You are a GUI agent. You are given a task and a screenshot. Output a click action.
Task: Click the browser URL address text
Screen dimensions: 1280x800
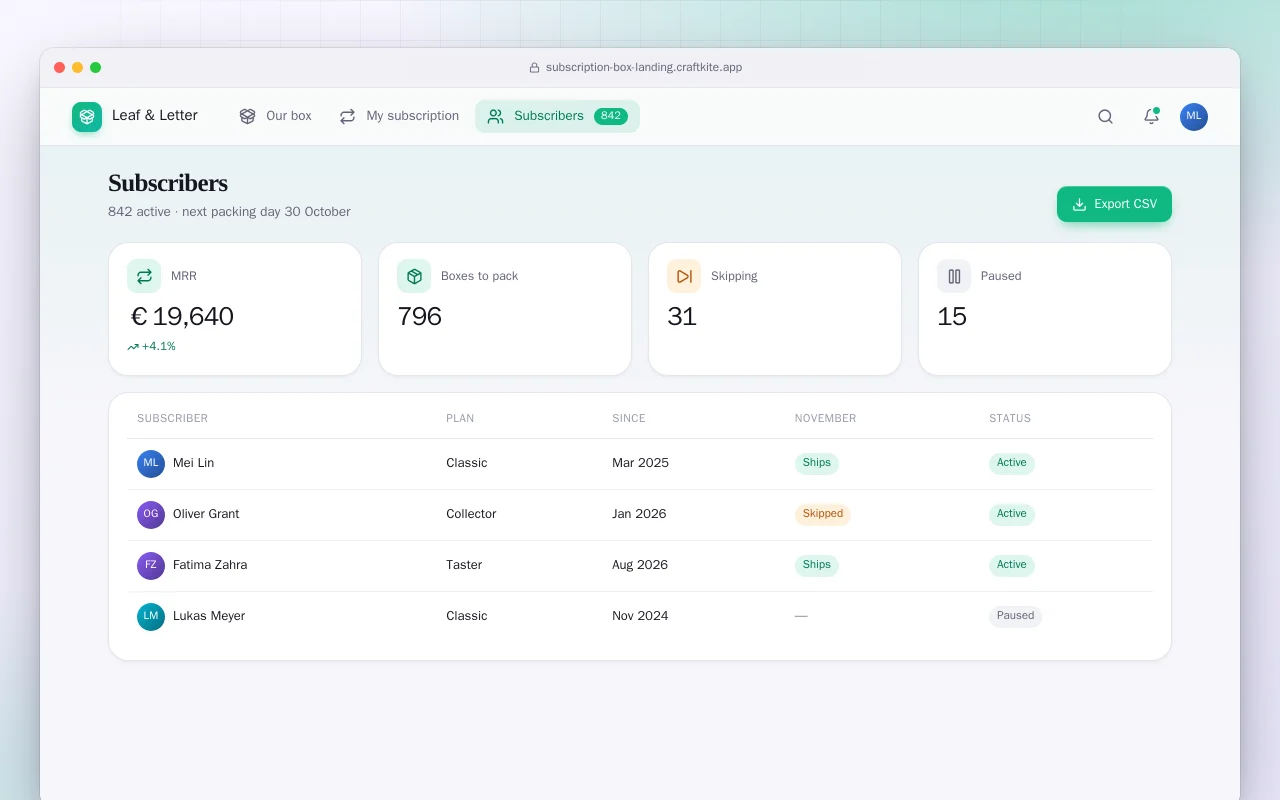tap(644, 68)
